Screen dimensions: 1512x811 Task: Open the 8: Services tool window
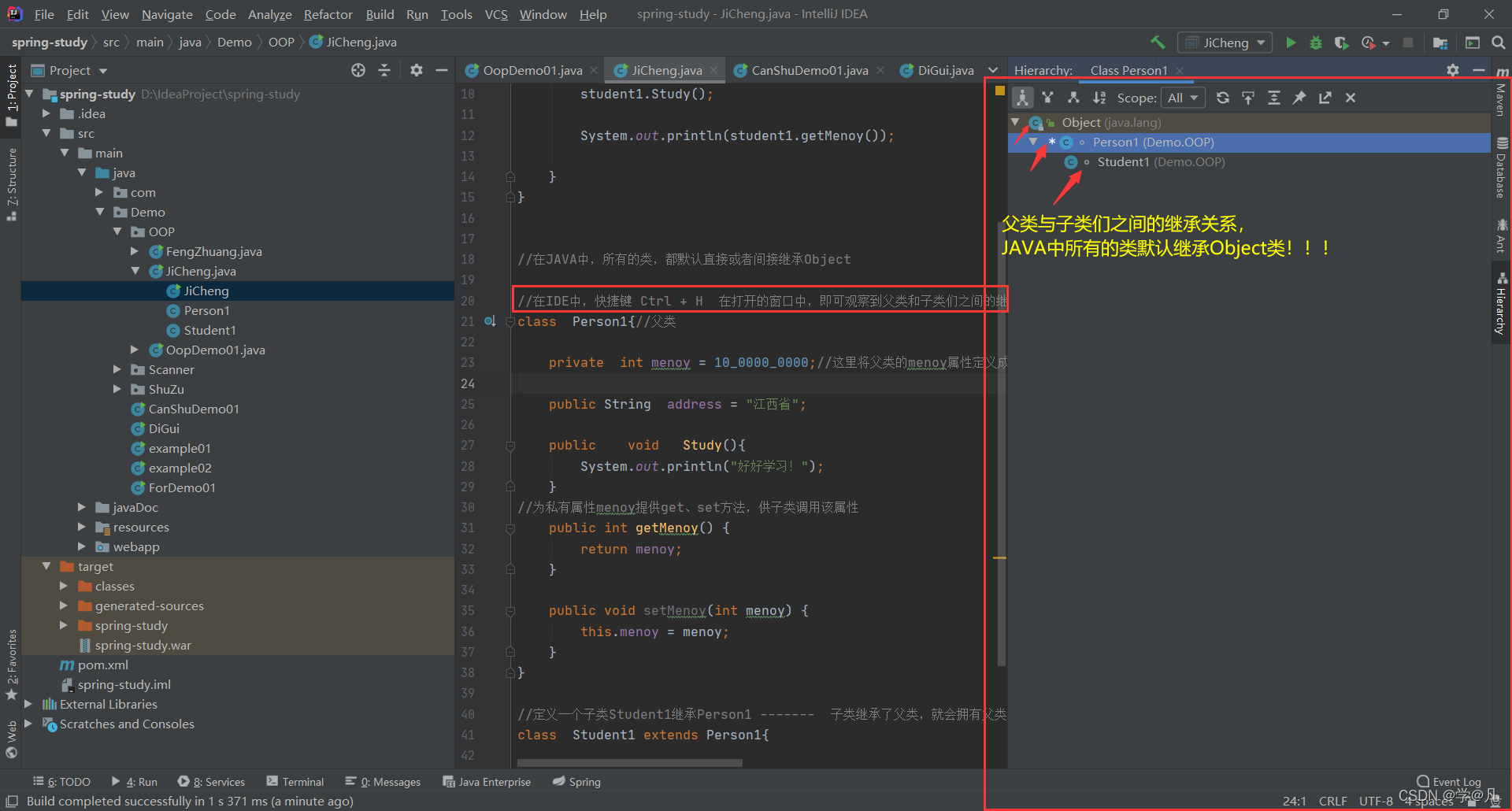(x=211, y=782)
